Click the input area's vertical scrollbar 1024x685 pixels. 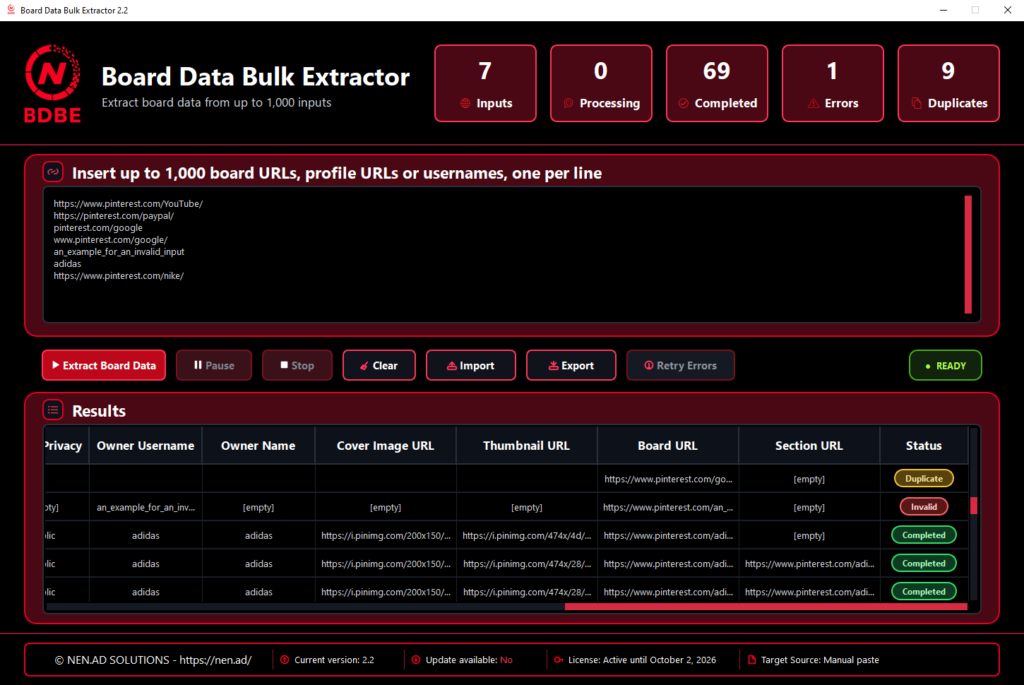click(968, 254)
